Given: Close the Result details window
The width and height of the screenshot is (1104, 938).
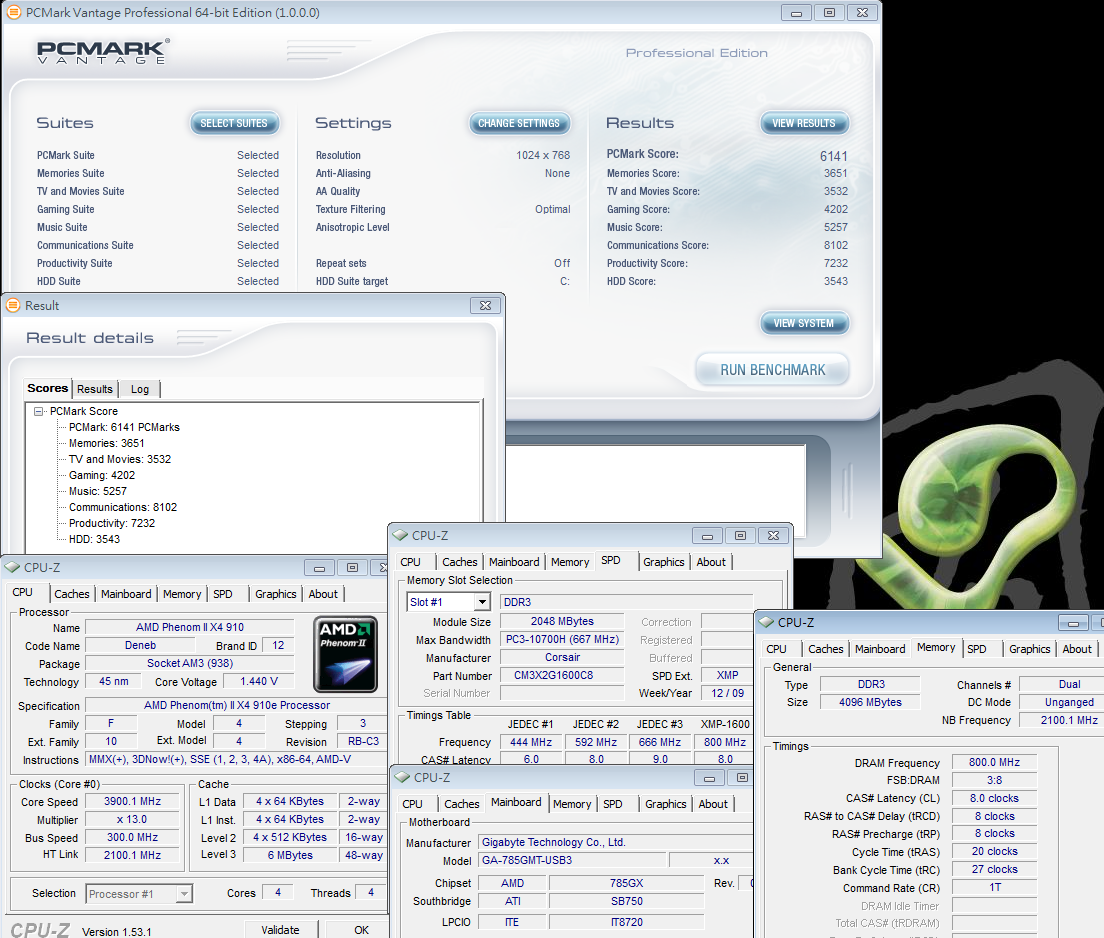Looking at the screenshot, I should coord(486,306).
